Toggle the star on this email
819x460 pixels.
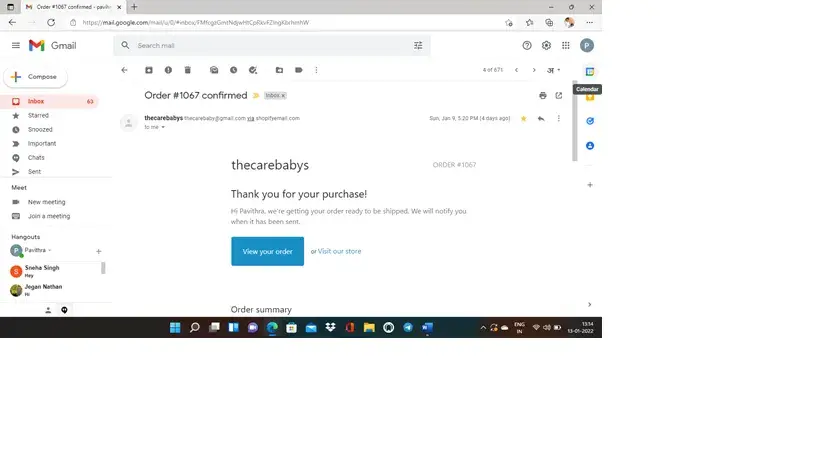[x=523, y=119]
